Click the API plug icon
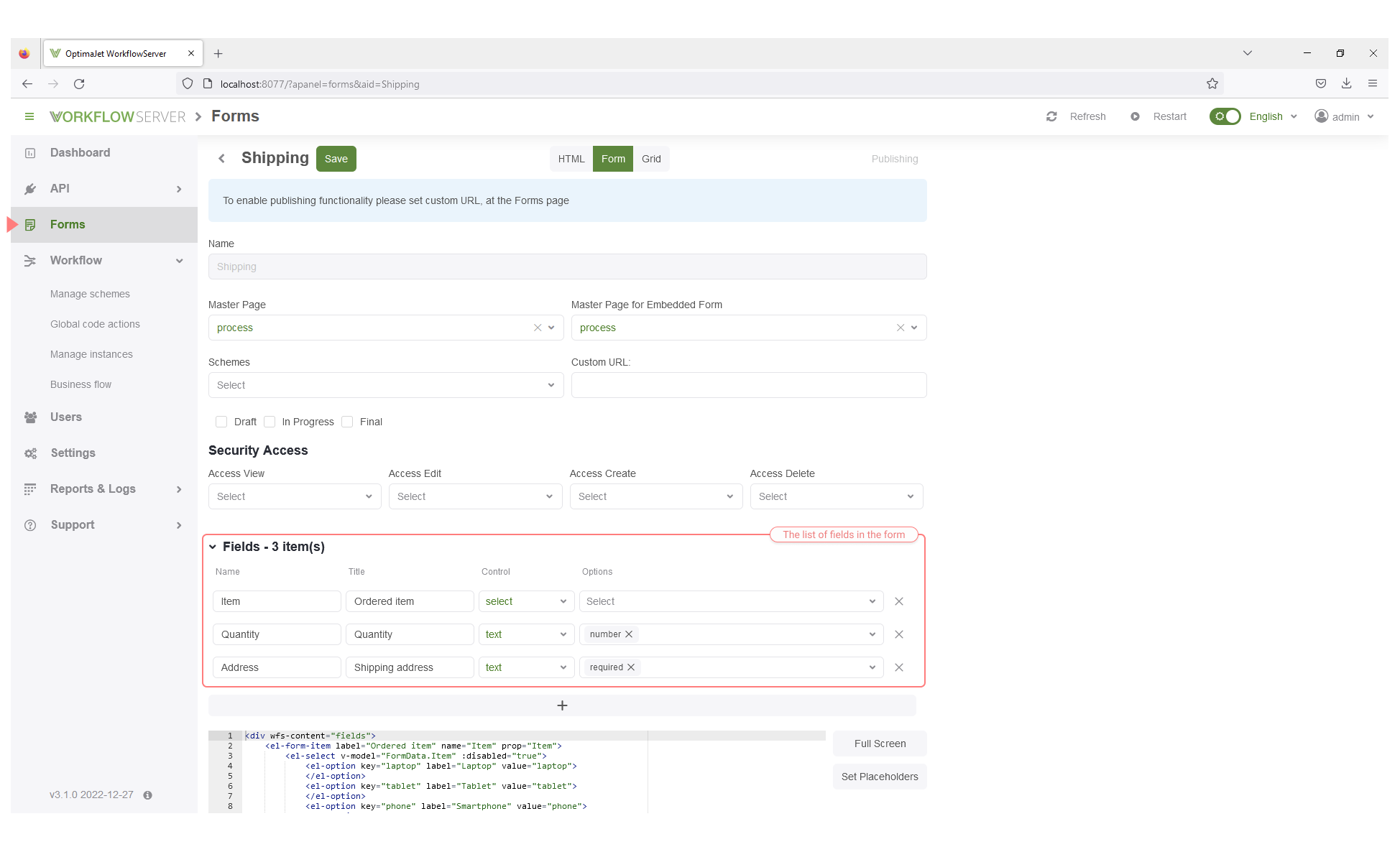The width and height of the screenshot is (1400, 852). tap(30, 189)
